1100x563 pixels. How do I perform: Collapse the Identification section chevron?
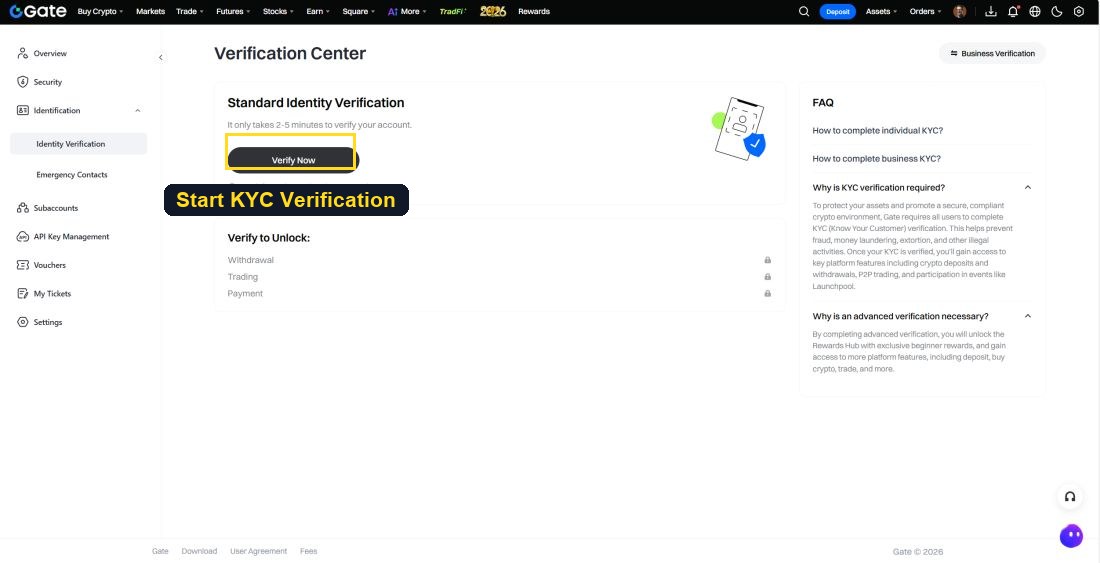tap(138, 111)
